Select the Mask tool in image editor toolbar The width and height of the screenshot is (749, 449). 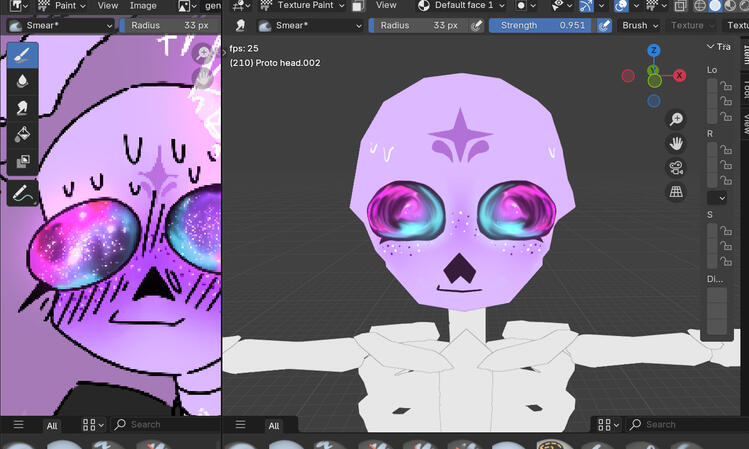[22, 161]
